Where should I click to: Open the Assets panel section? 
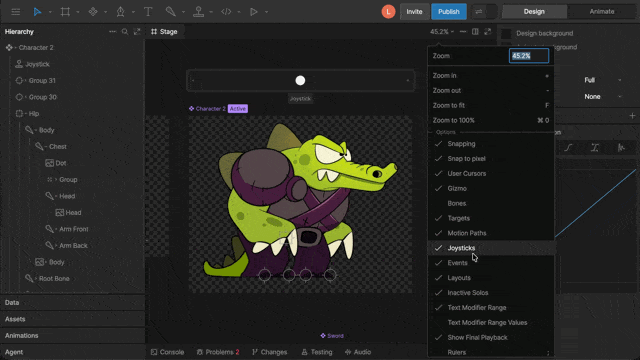click(x=73, y=319)
